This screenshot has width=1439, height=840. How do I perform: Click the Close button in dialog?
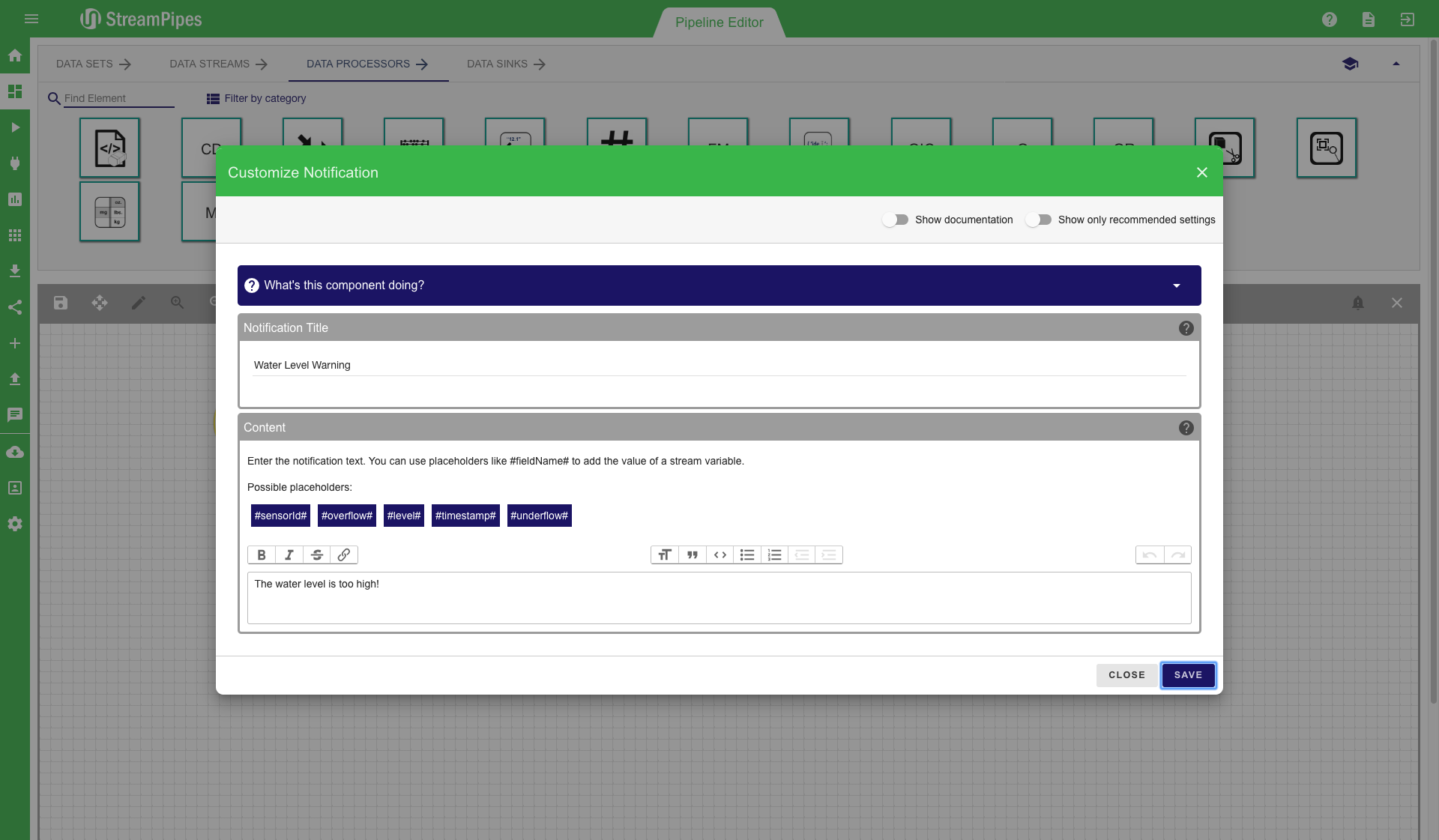[x=1126, y=675]
